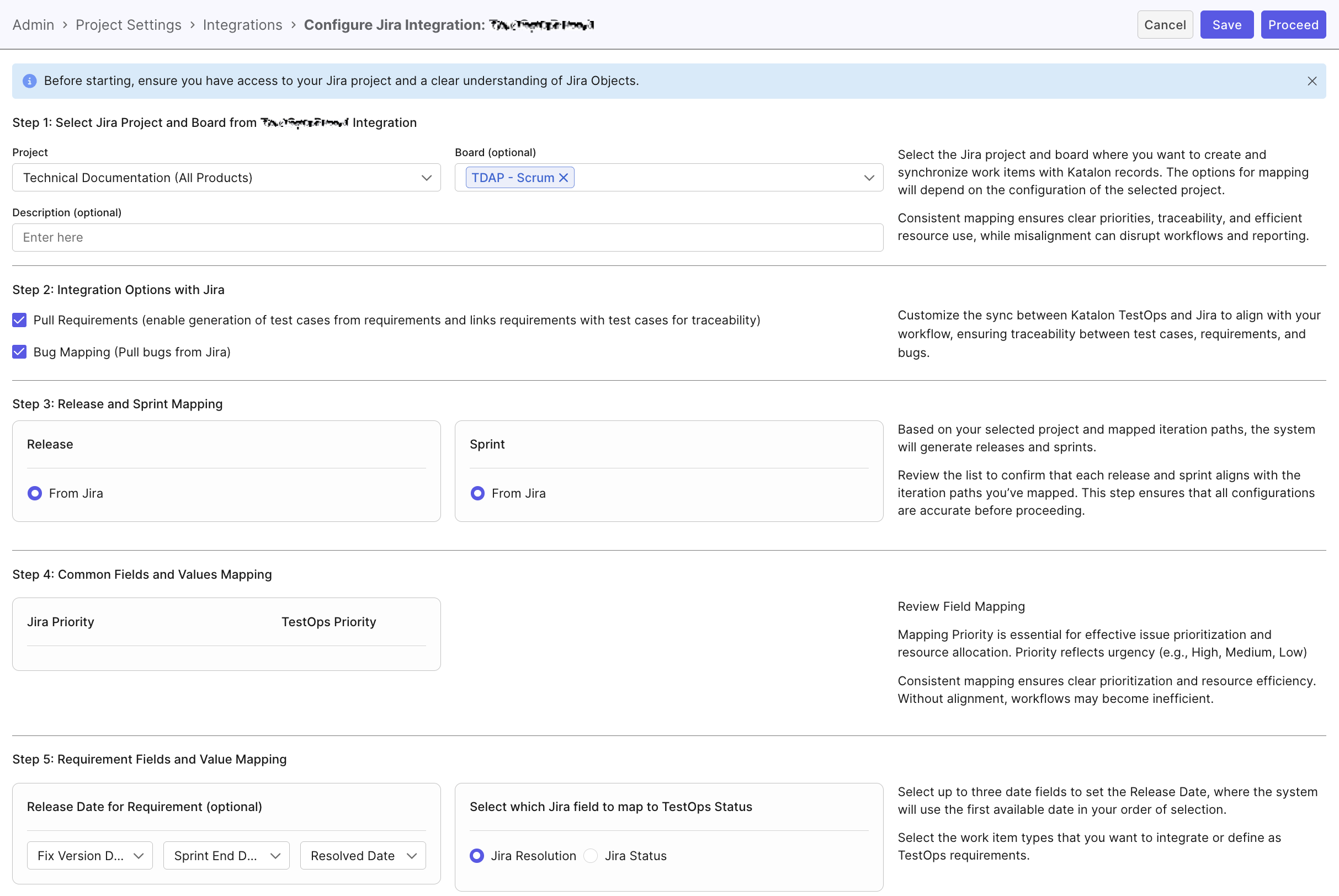Click the TestOps Priority column header
Viewport: 1339px width, 896px height.
pos(328,622)
